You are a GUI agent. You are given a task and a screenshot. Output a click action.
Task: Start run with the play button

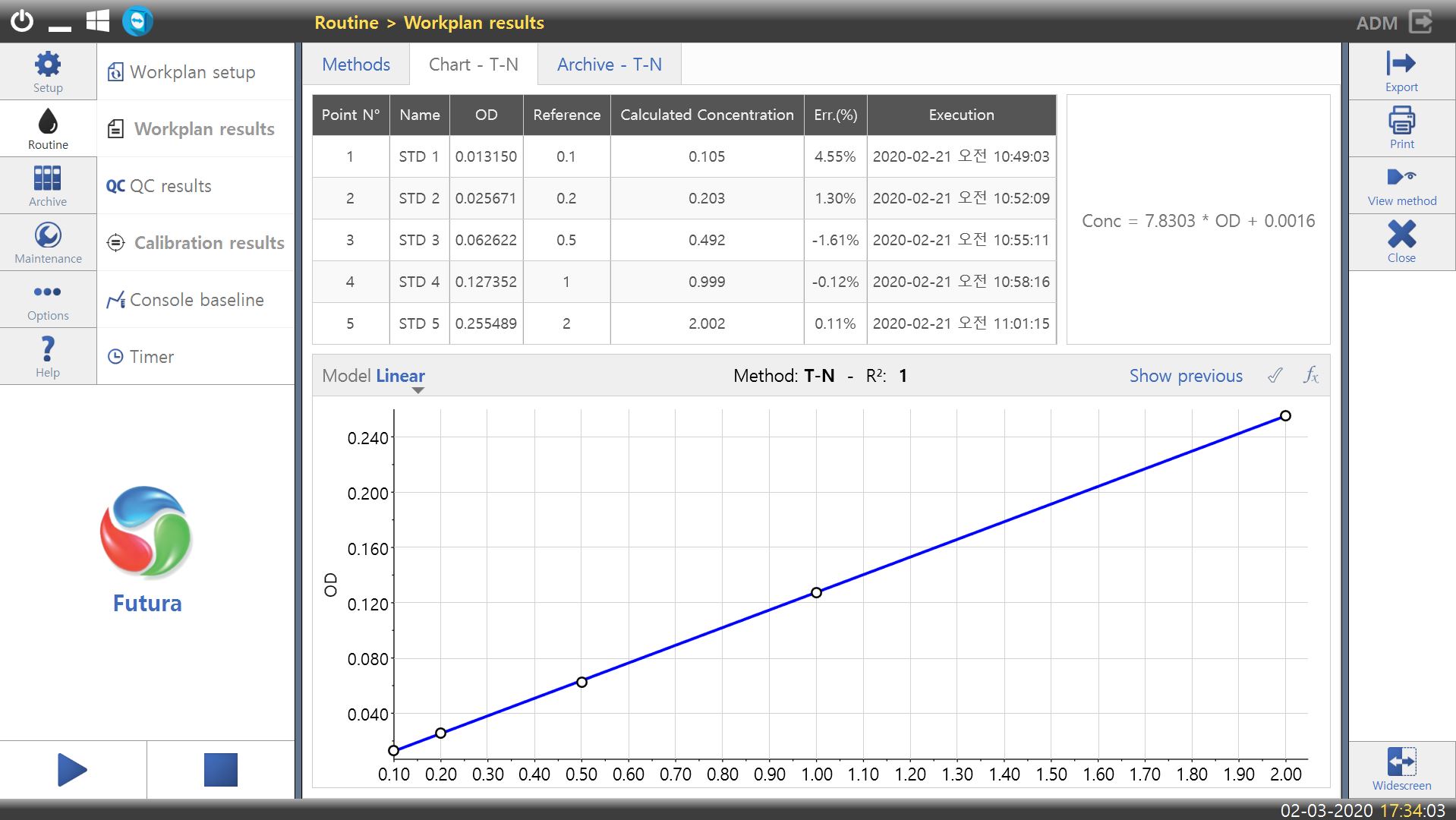[x=73, y=770]
